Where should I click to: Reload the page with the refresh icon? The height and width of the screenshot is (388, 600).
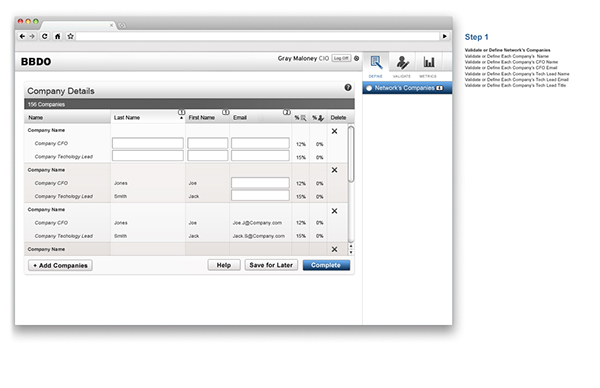(44, 36)
